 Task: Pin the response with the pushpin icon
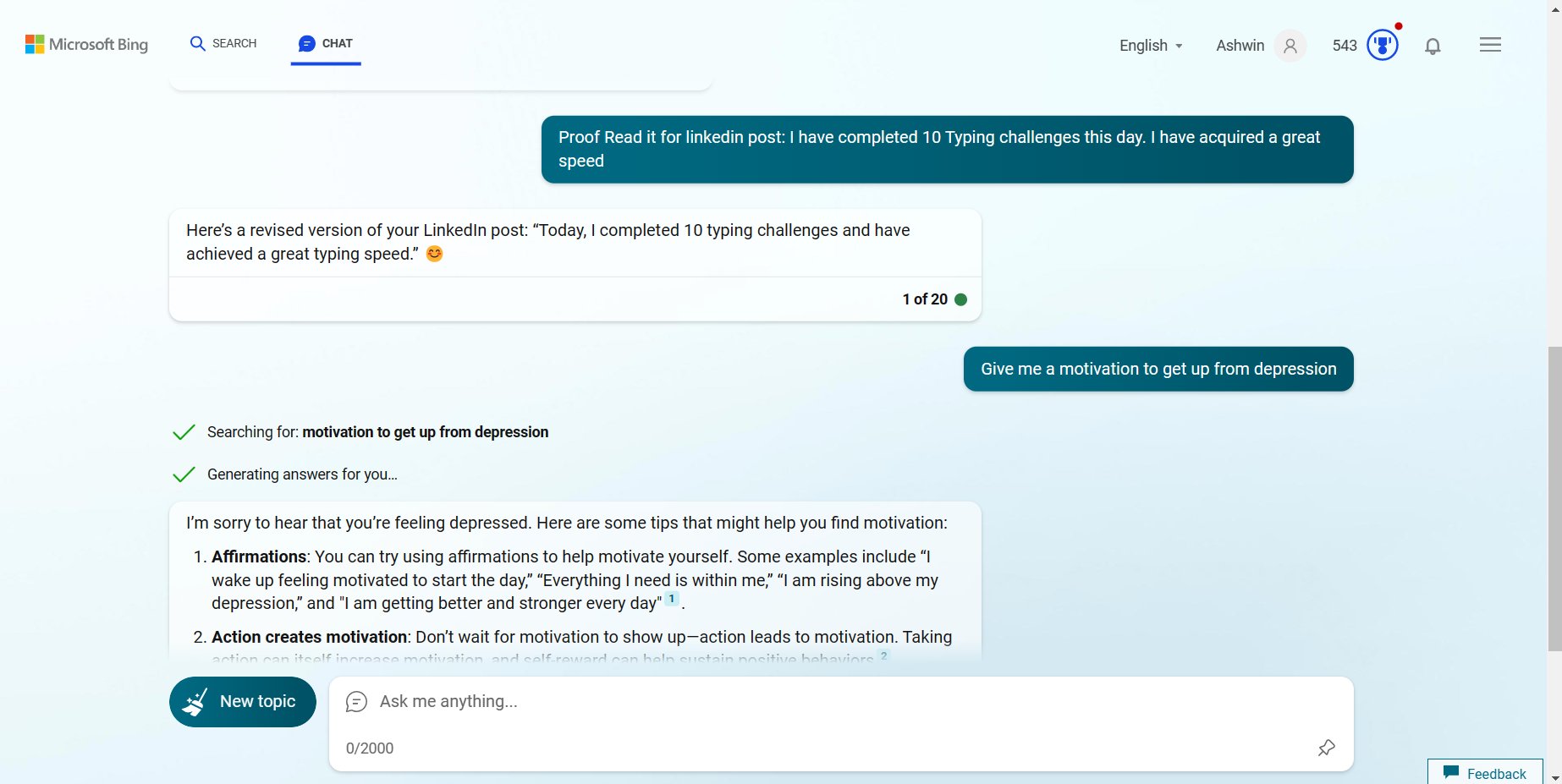pyautogui.click(x=1327, y=748)
